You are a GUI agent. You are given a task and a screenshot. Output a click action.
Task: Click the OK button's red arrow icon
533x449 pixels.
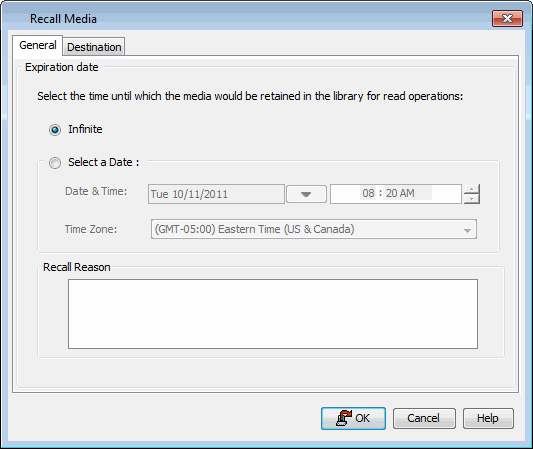(344, 418)
